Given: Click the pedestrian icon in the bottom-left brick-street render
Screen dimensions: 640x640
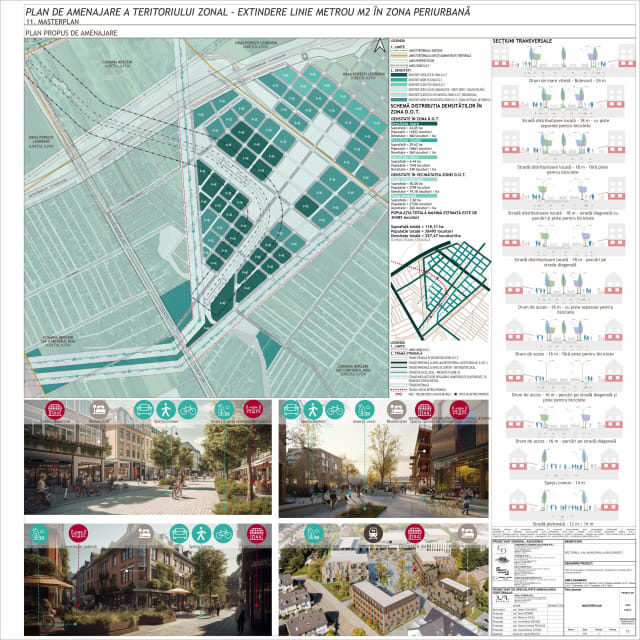Looking at the screenshot, I should (x=201, y=534).
